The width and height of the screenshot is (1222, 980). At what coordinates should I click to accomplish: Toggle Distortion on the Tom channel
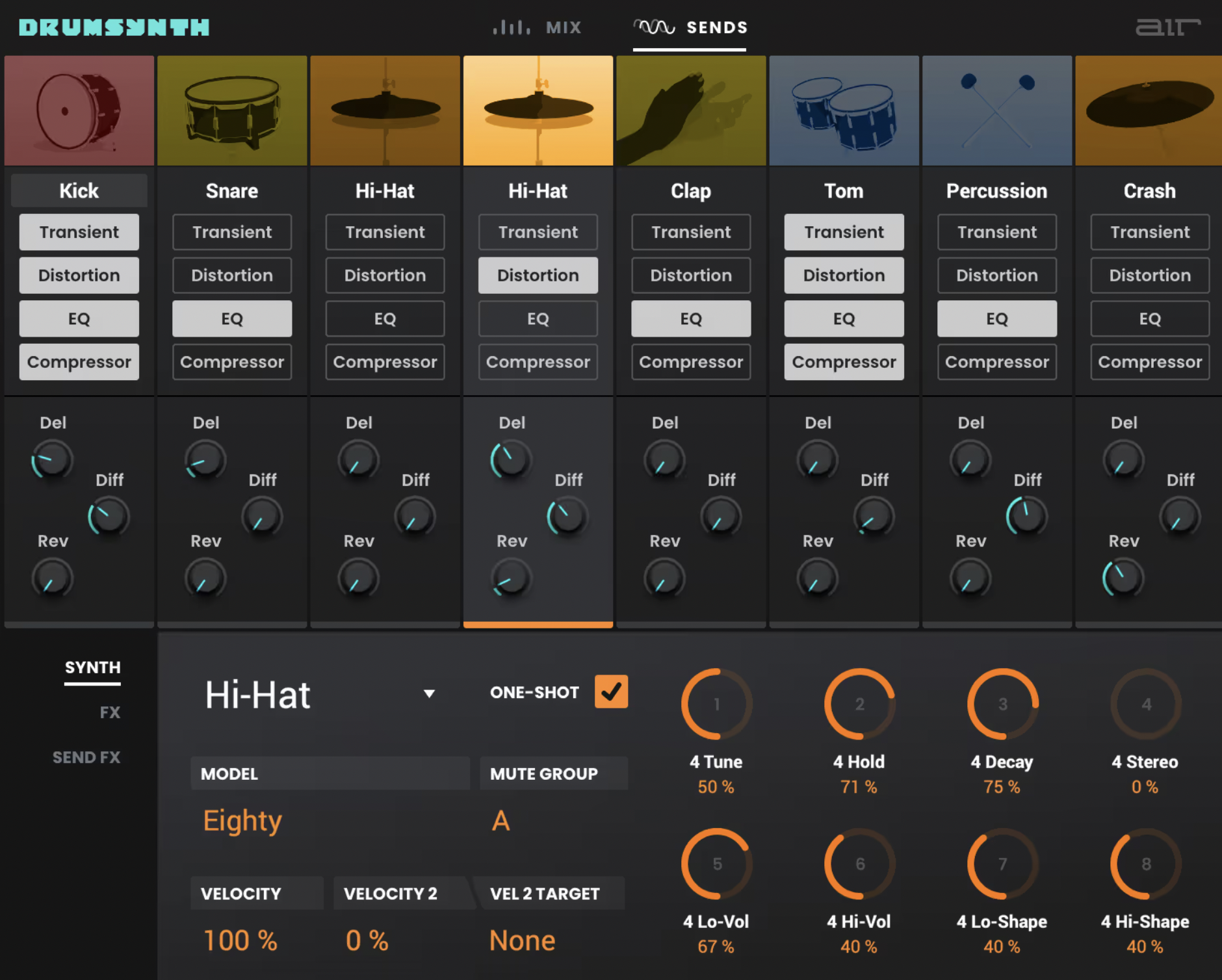pos(843,275)
